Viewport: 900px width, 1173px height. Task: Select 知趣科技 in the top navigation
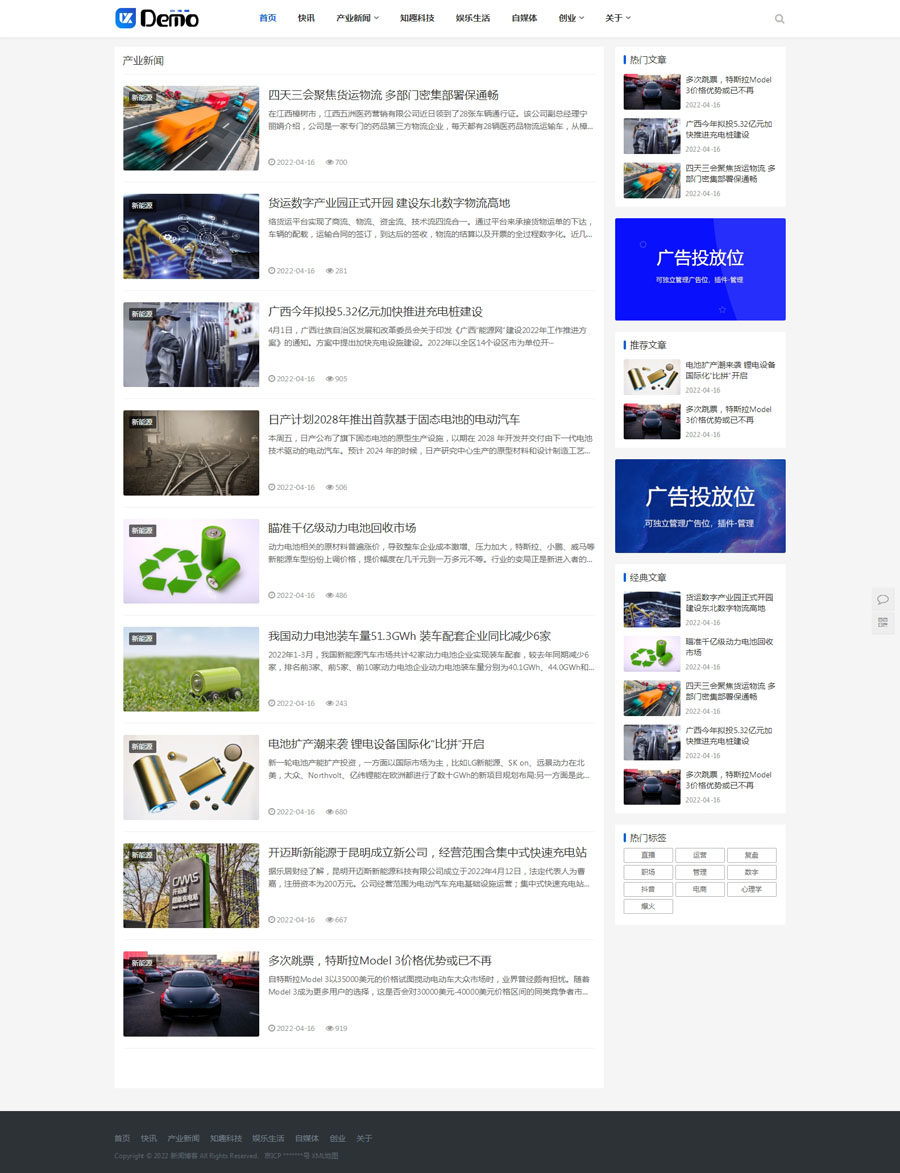(417, 18)
